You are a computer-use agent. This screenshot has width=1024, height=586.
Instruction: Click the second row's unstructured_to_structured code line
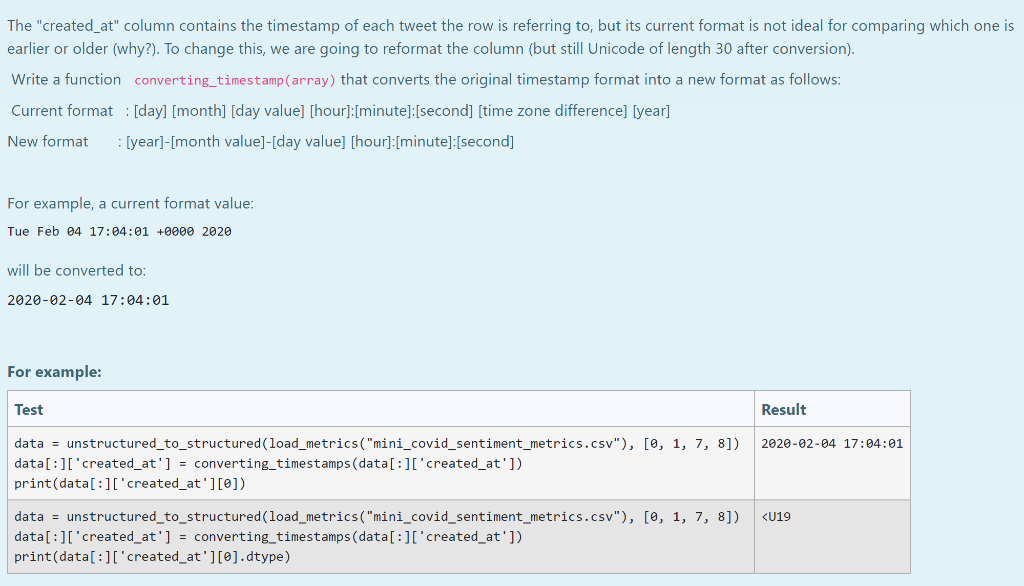coord(377,517)
